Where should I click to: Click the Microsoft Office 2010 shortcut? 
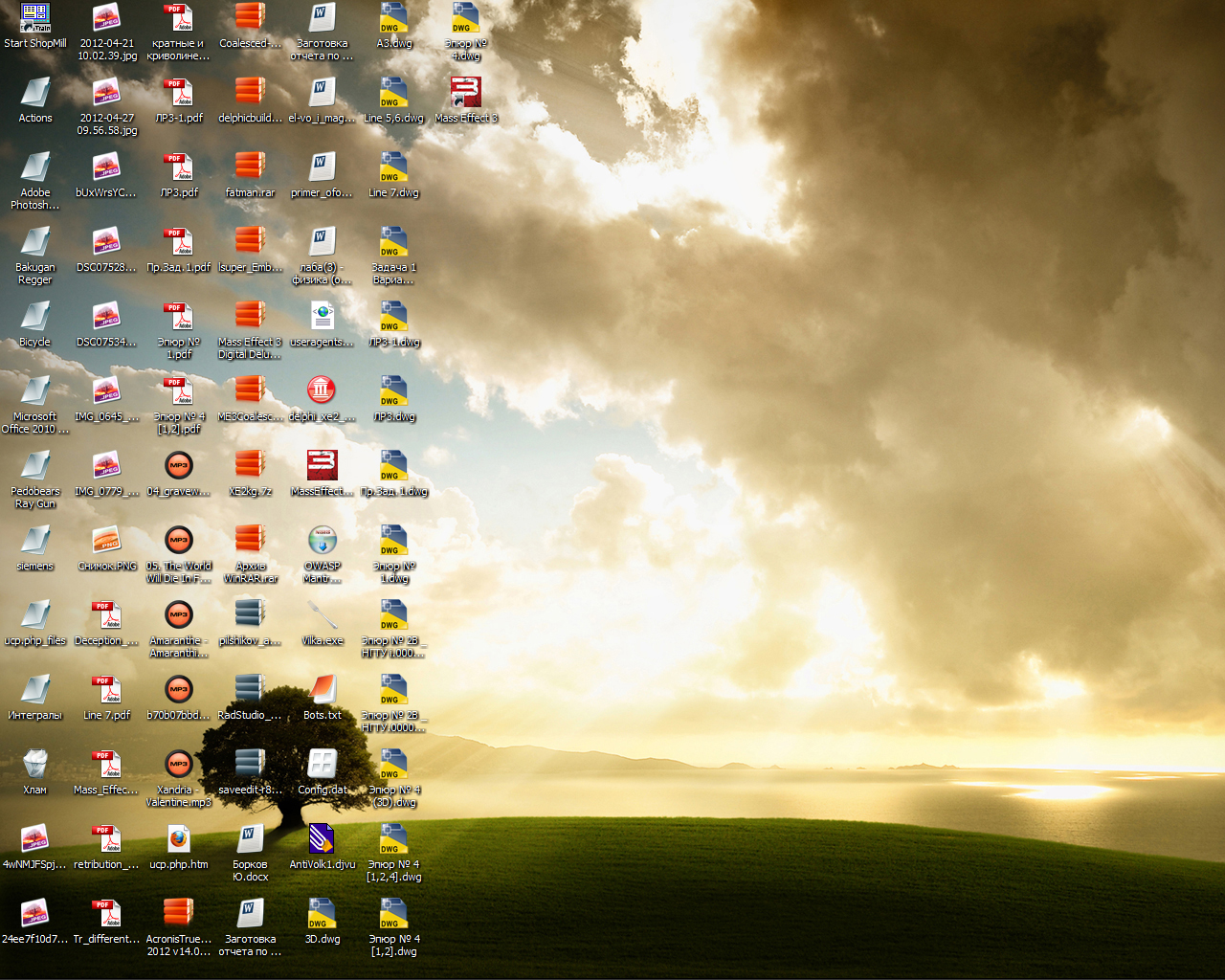click(x=35, y=405)
